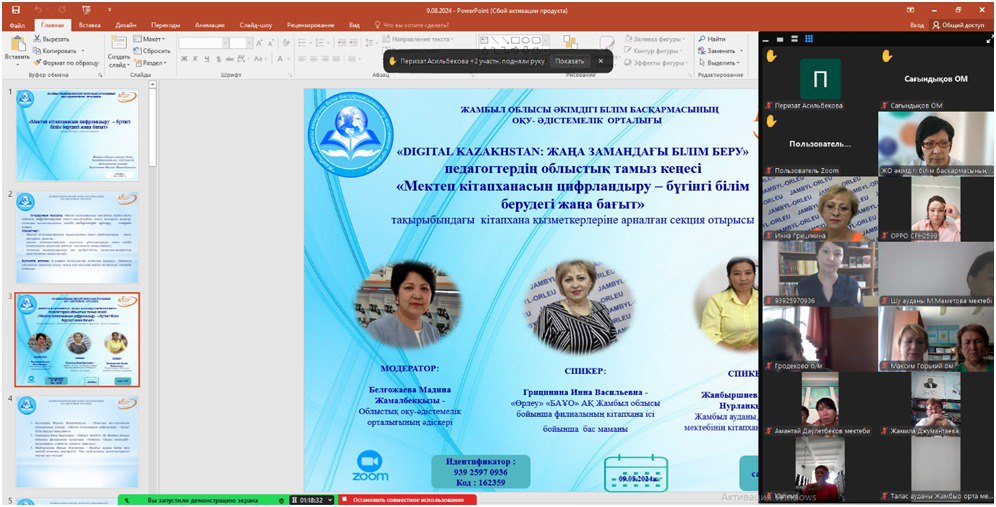The width and height of the screenshot is (996, 507).
Task: Click Упорядочить arrange shapes icon
Action: [569, 43]
